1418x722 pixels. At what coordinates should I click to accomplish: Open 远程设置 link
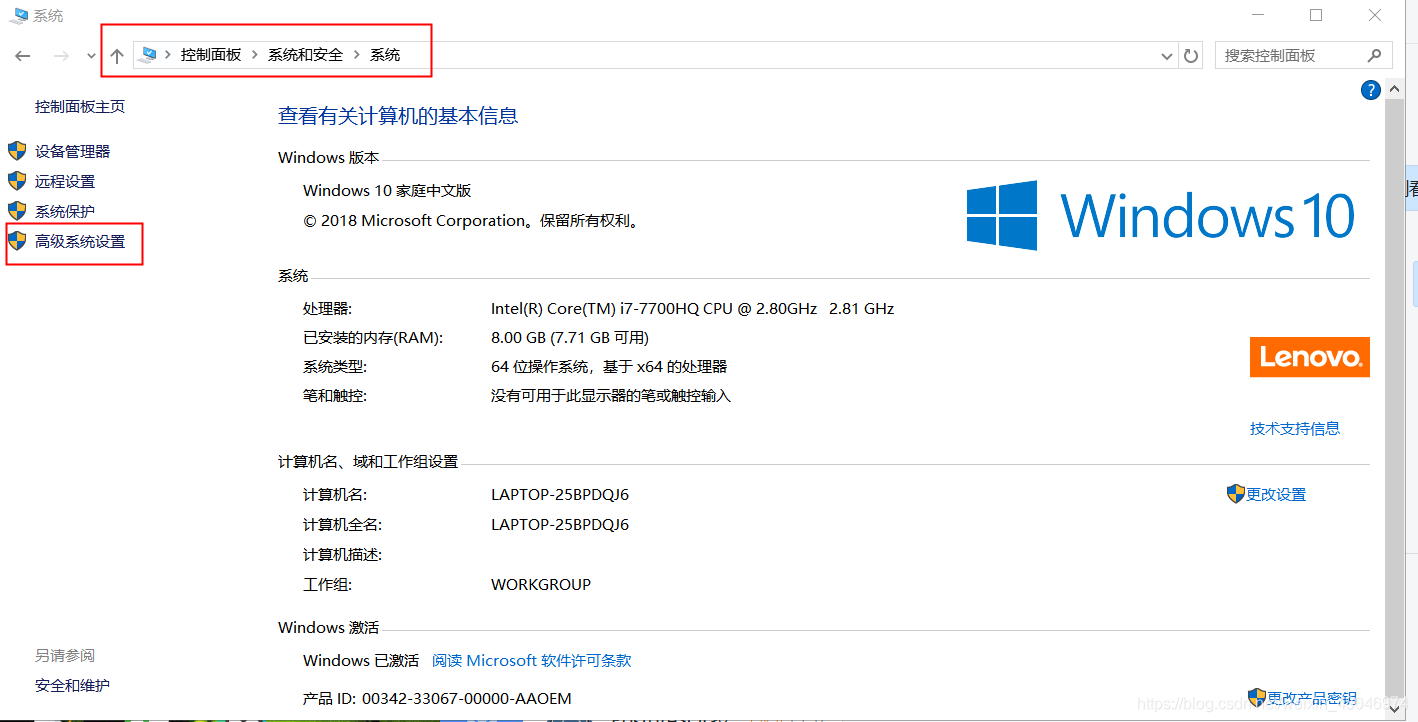click(x=65, y=182)
